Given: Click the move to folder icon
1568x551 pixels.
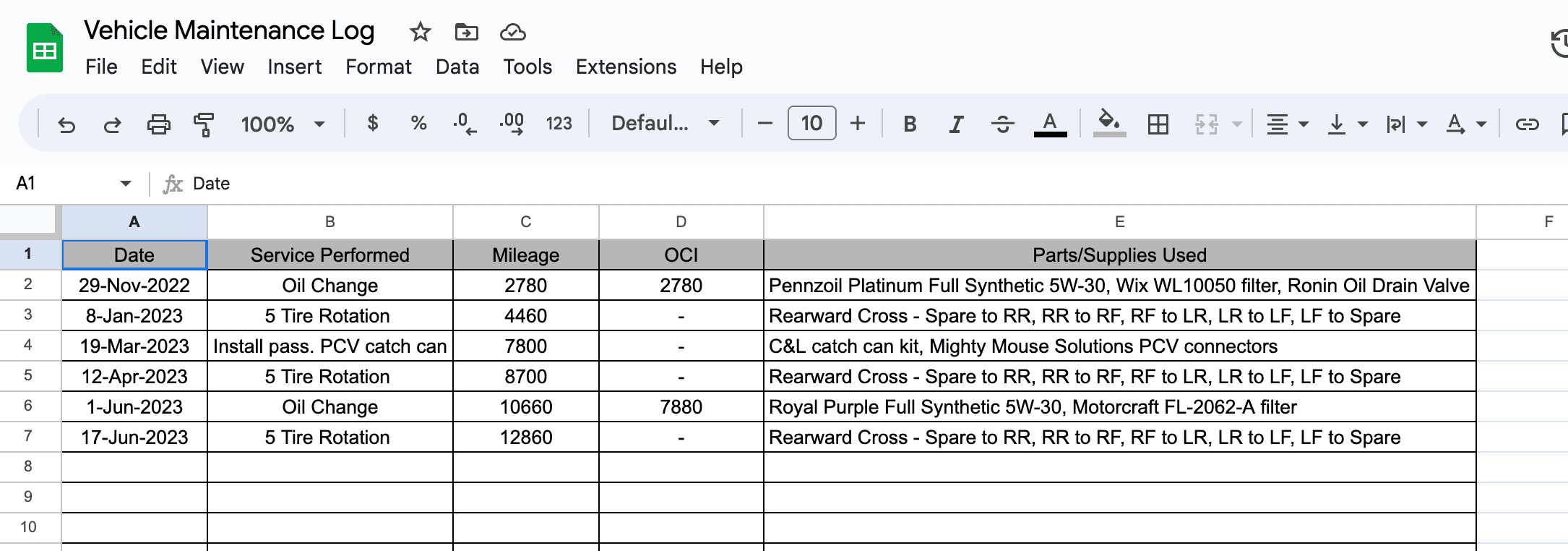Looking at the screenshot, I should click(466, 32).
